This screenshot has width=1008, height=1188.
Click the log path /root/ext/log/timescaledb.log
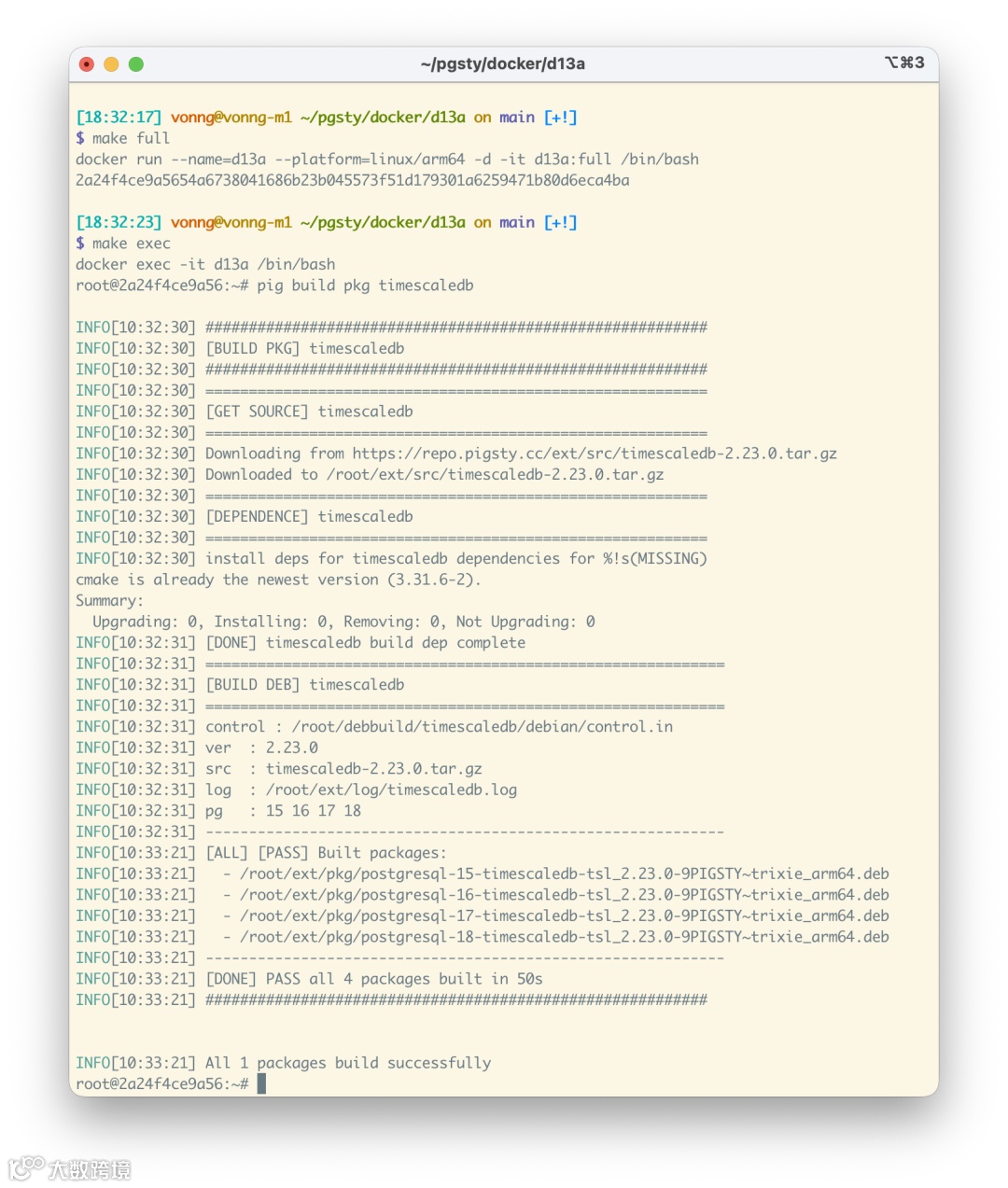(x=391, y=790)
